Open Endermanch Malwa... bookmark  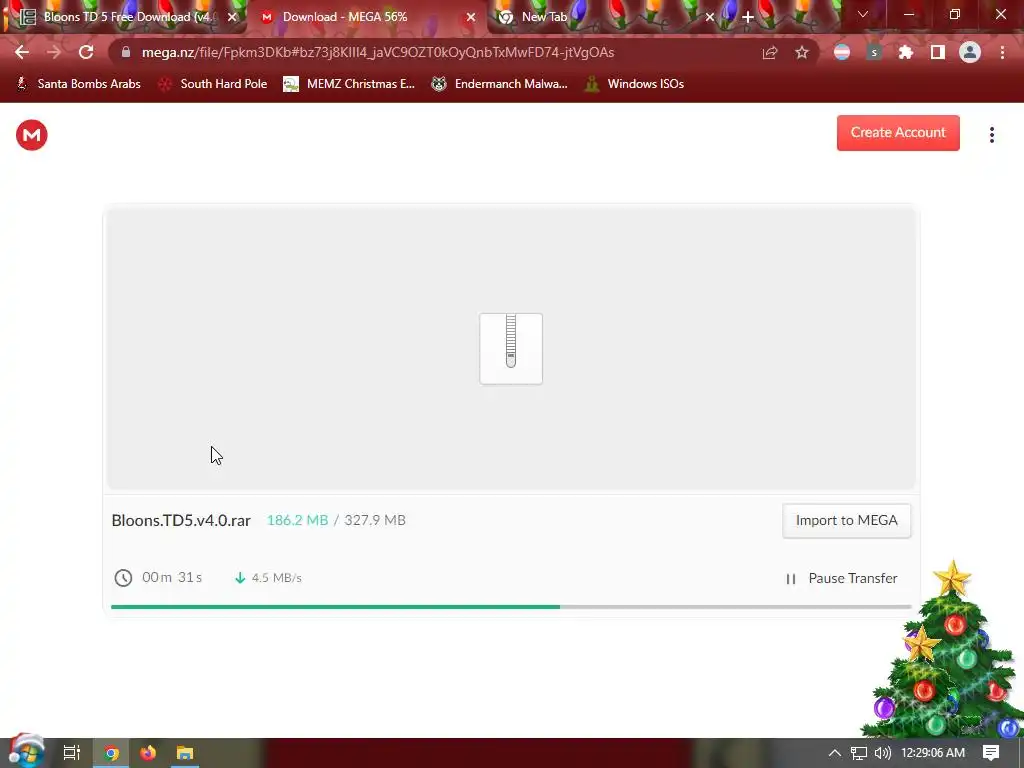click(500, 84)
